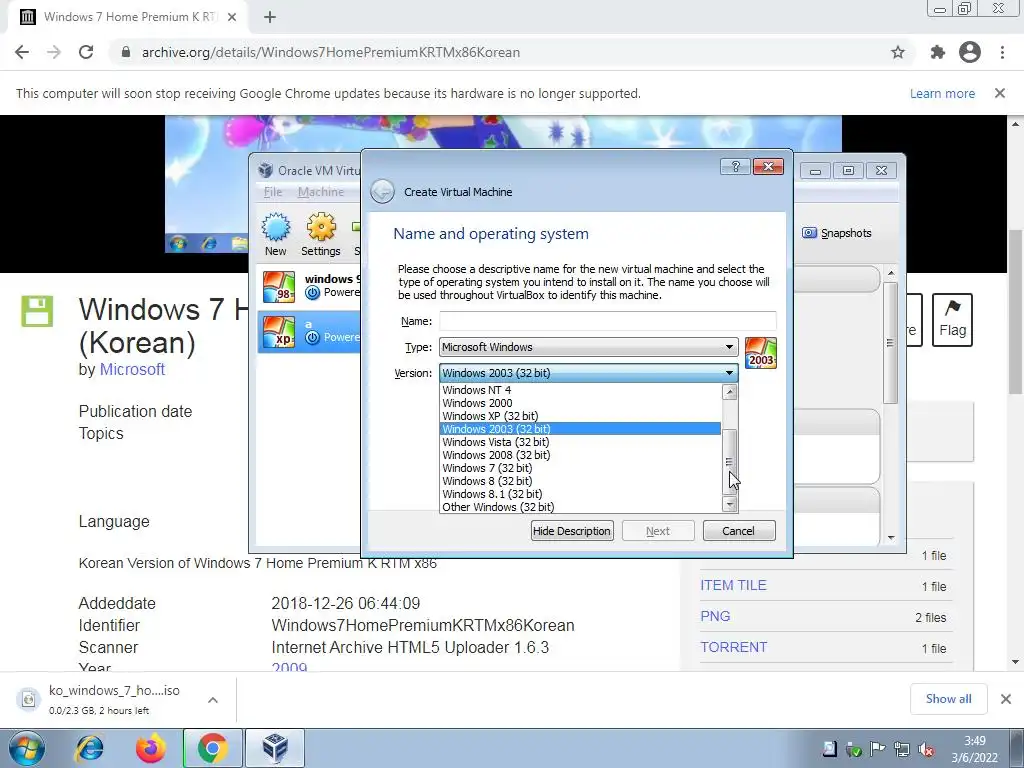
Task: Bookmark this page with the star icon
Action: tap(898, 52)
